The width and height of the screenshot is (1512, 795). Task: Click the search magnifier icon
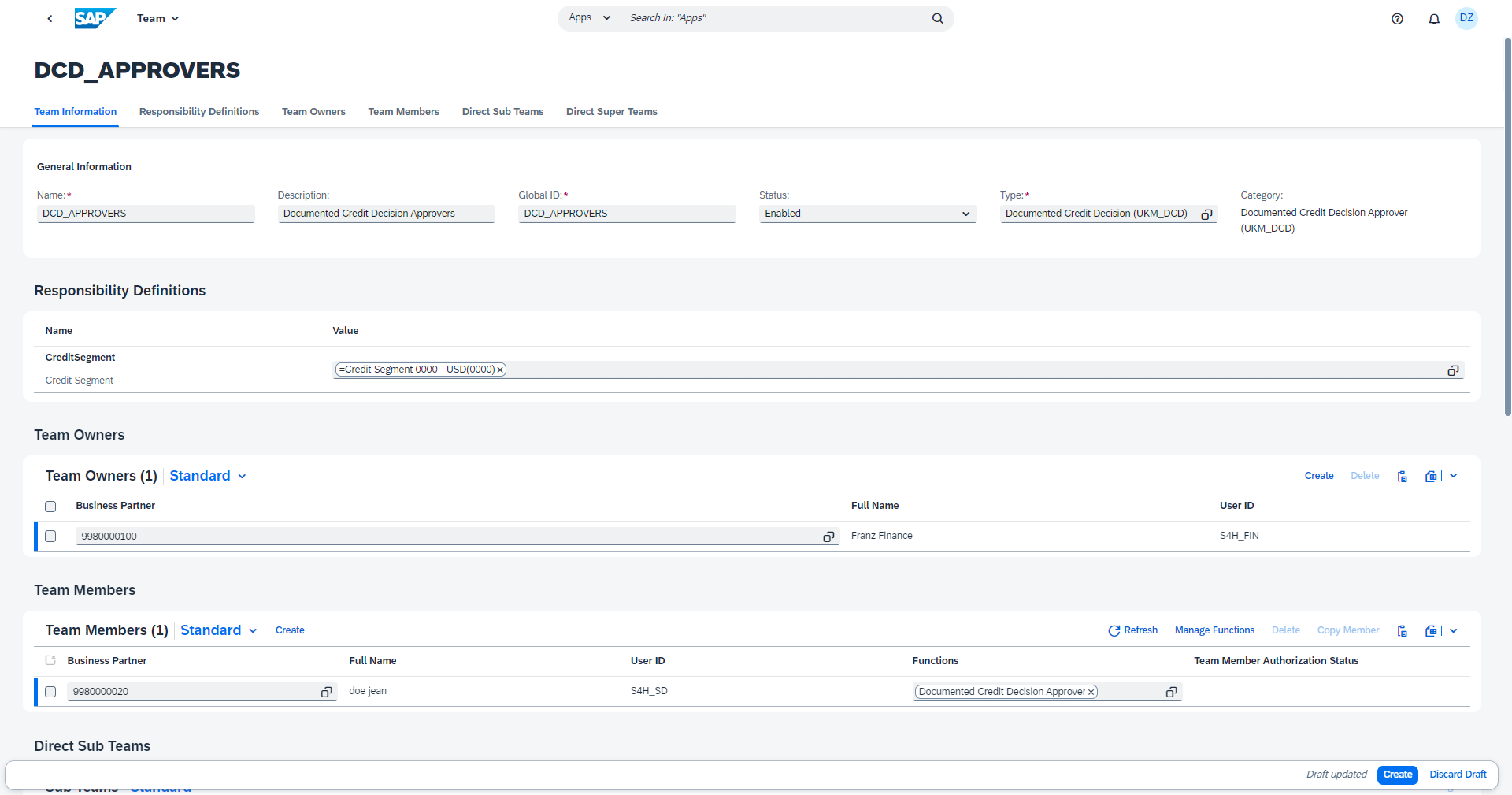point(937,18)
